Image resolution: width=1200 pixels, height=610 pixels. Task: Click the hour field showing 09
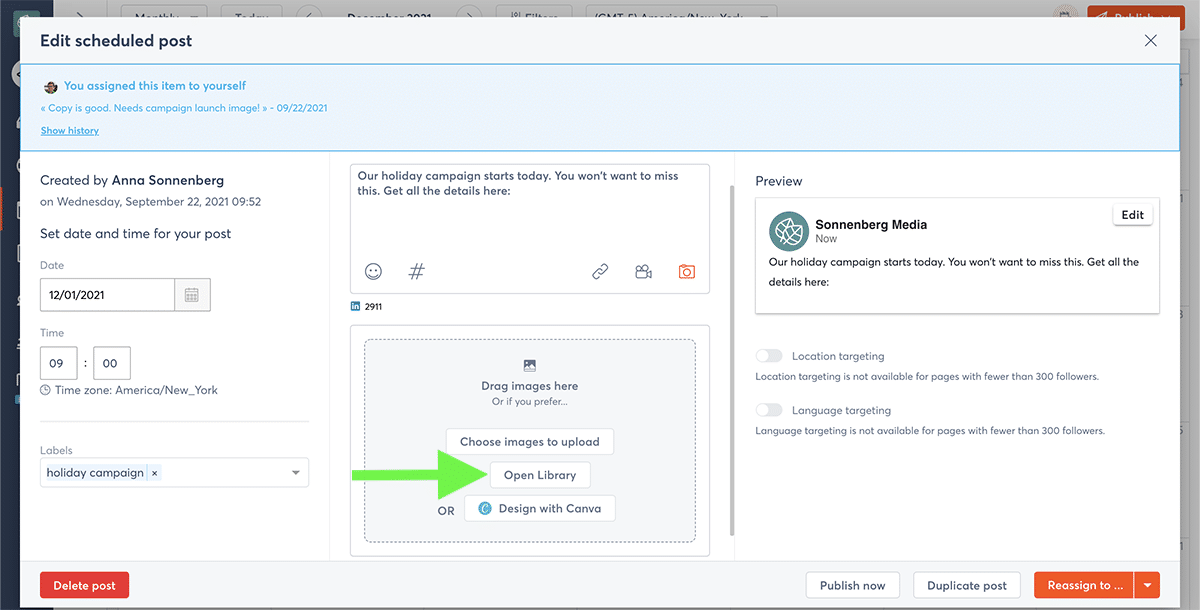point(57,364)
